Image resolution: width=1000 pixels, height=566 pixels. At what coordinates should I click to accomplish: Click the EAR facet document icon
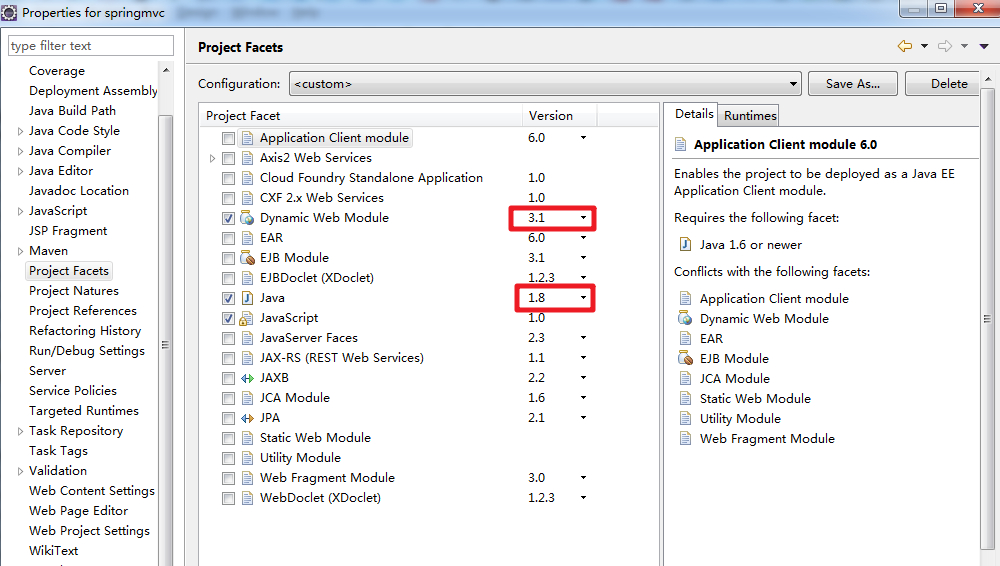coord(247,238)
